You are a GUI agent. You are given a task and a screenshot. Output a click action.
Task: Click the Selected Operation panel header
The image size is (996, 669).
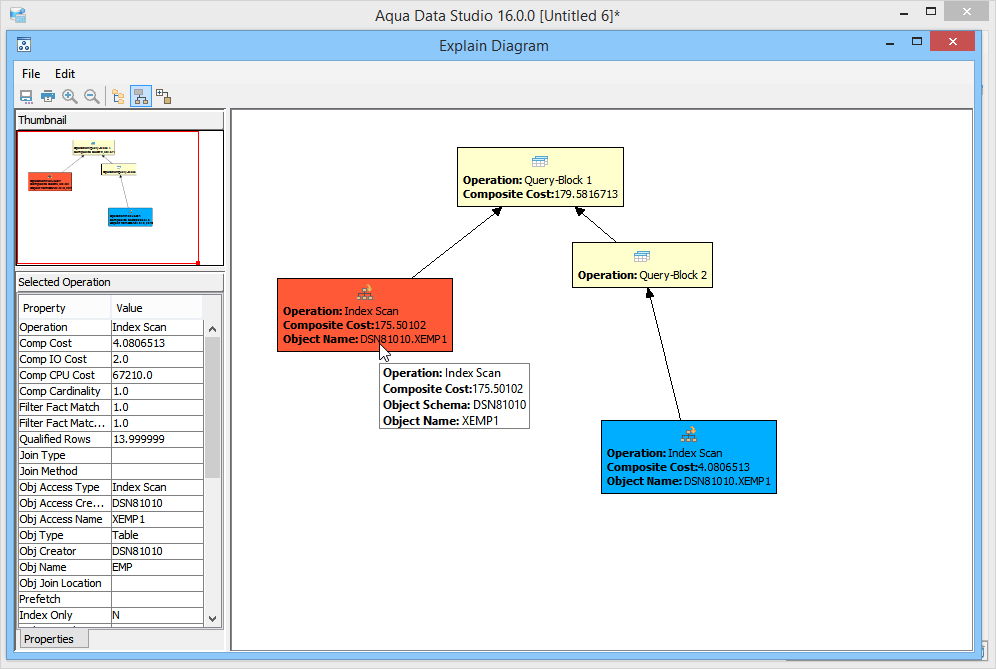[x=119, y=282]
